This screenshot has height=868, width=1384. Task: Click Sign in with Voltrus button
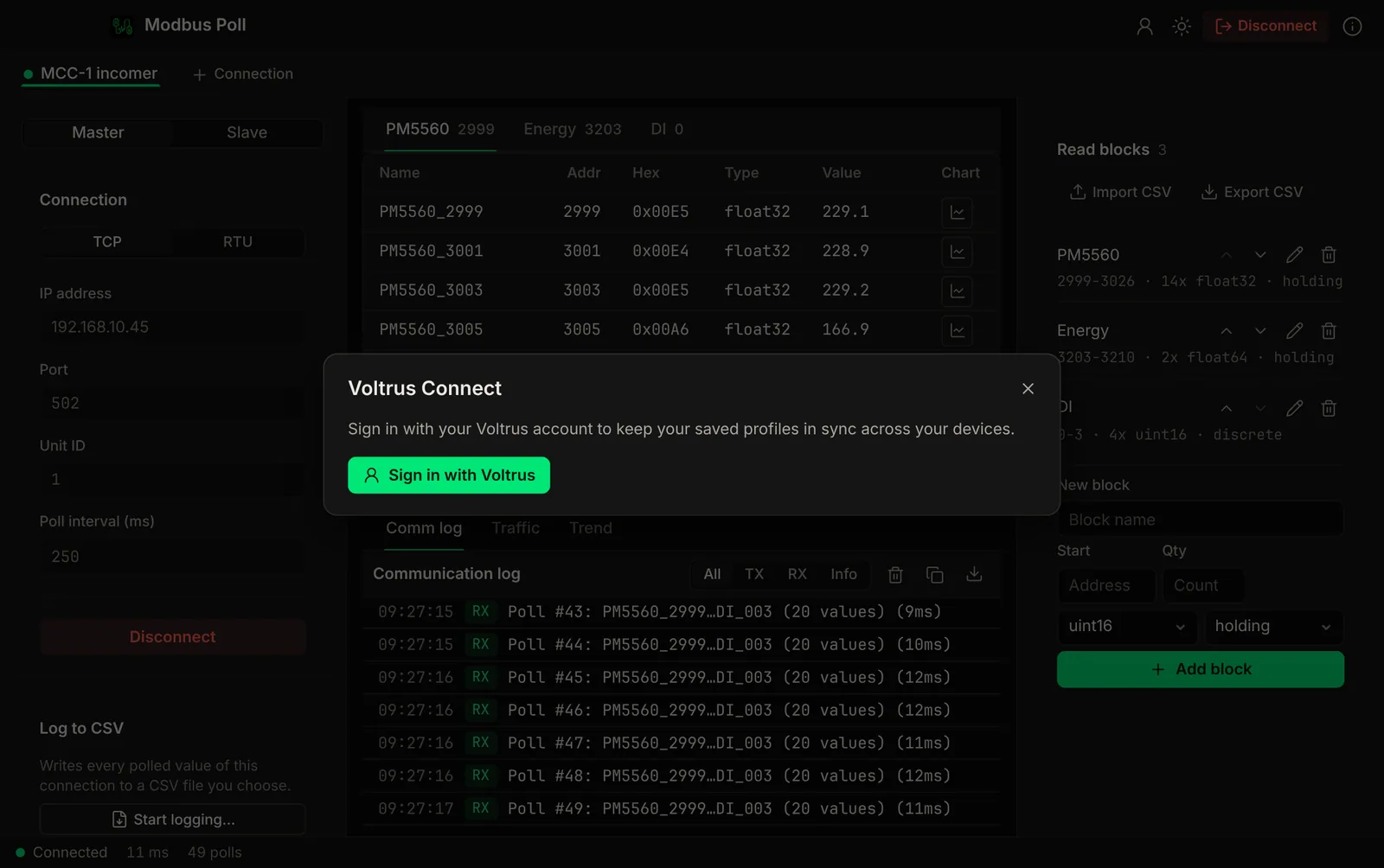click(449, 475)
